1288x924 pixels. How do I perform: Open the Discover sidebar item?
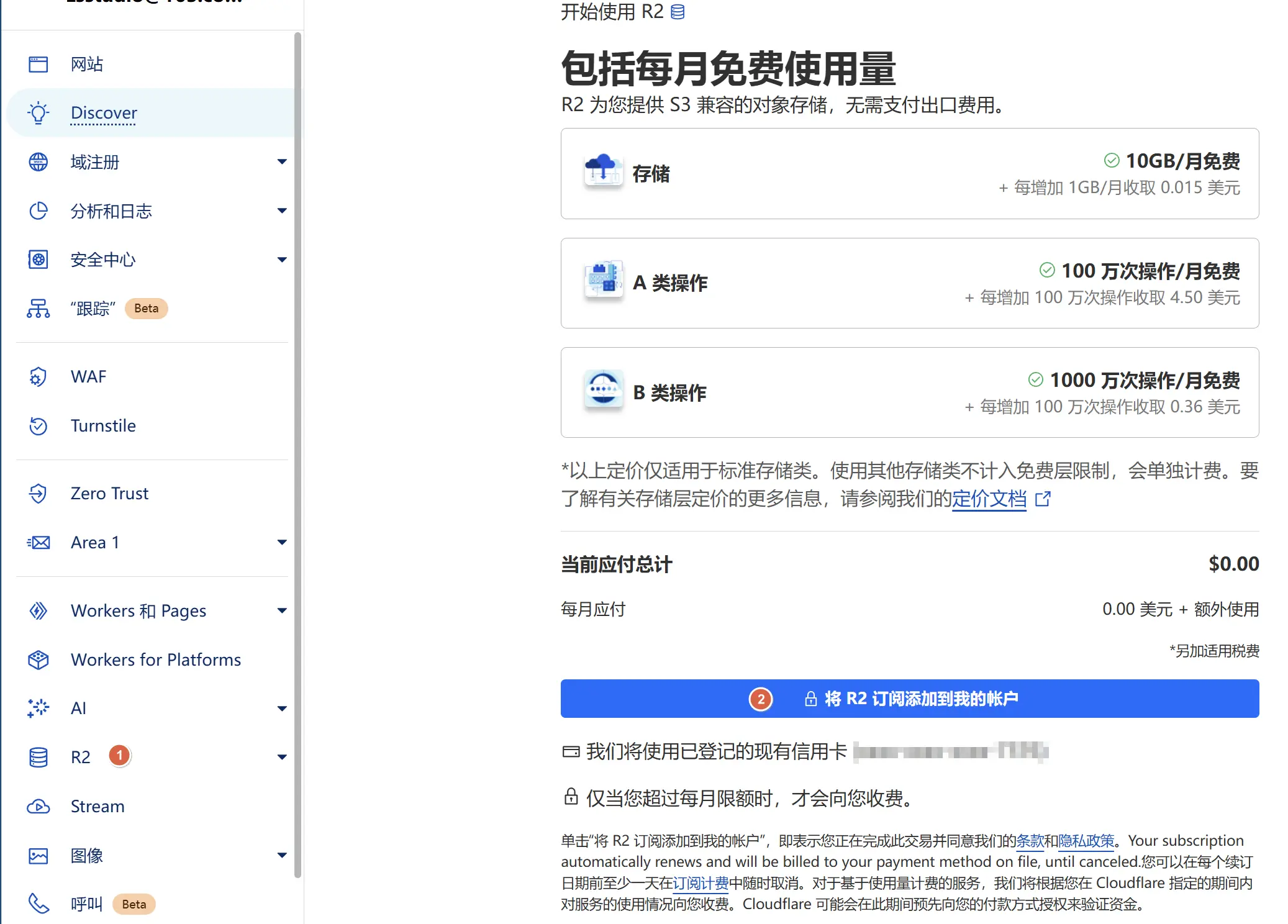[151, 113]
